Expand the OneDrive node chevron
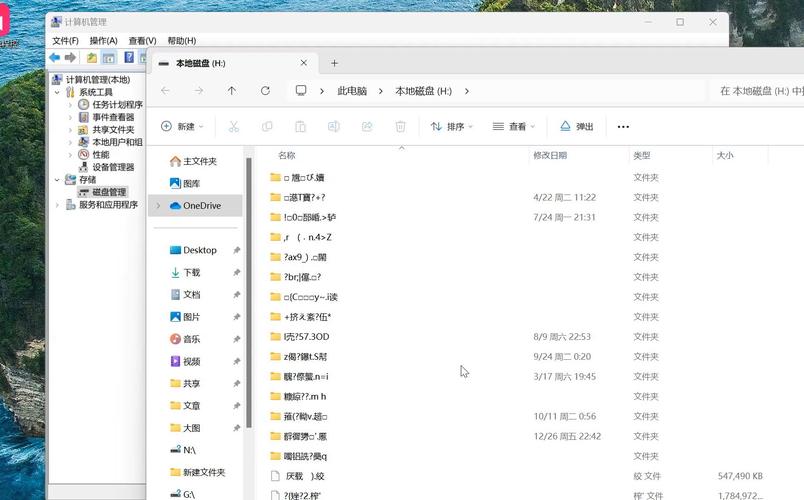 tap(158, 206)
